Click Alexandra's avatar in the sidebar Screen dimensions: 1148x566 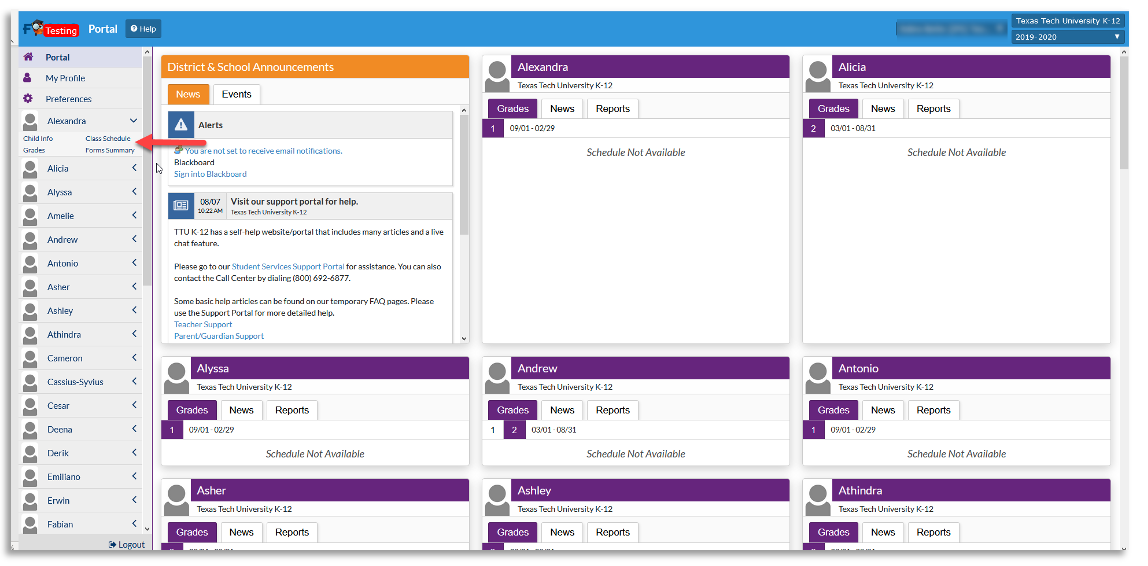point(30,121)
